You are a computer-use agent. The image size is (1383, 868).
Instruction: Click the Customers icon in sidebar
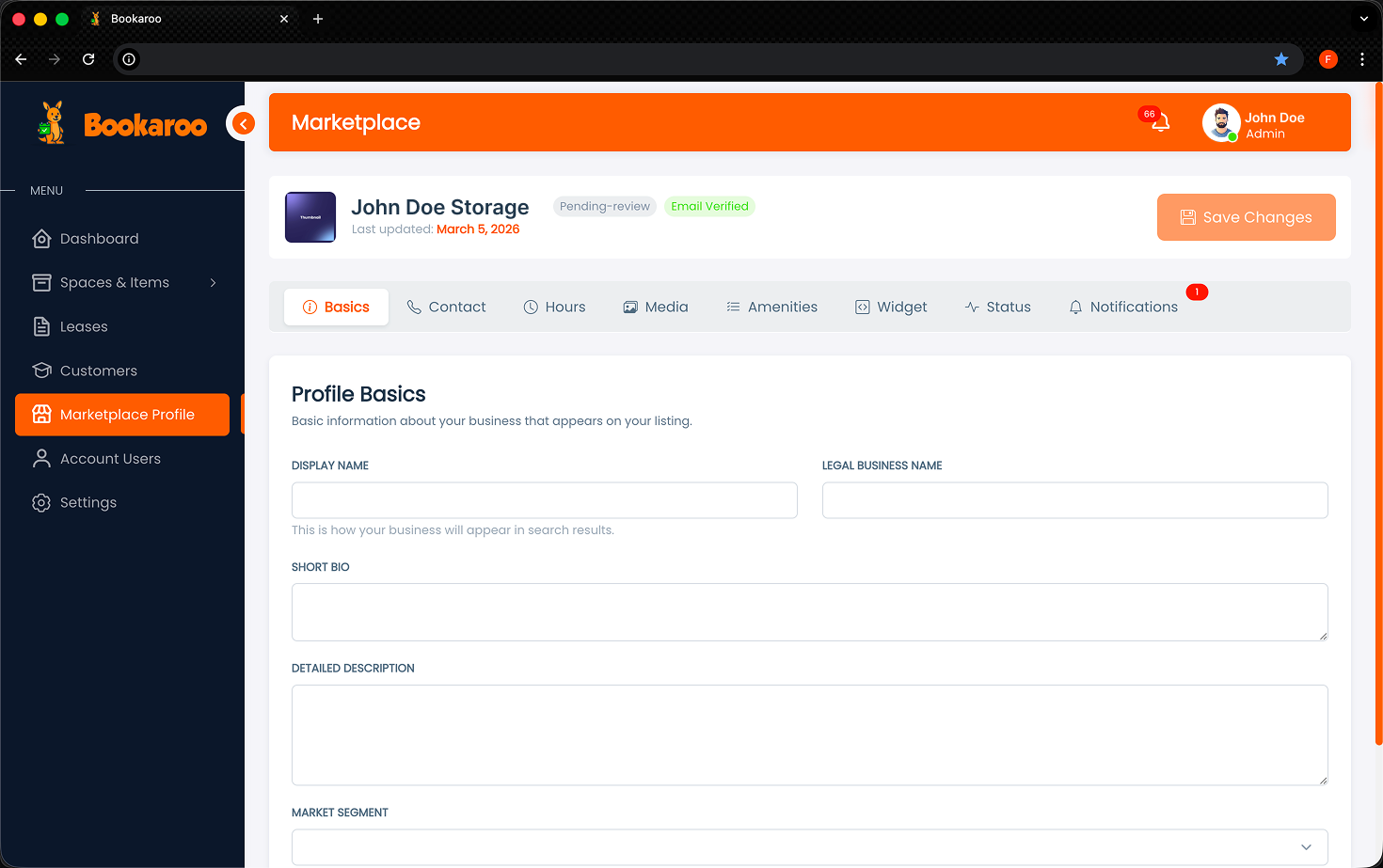pos(41,371)
